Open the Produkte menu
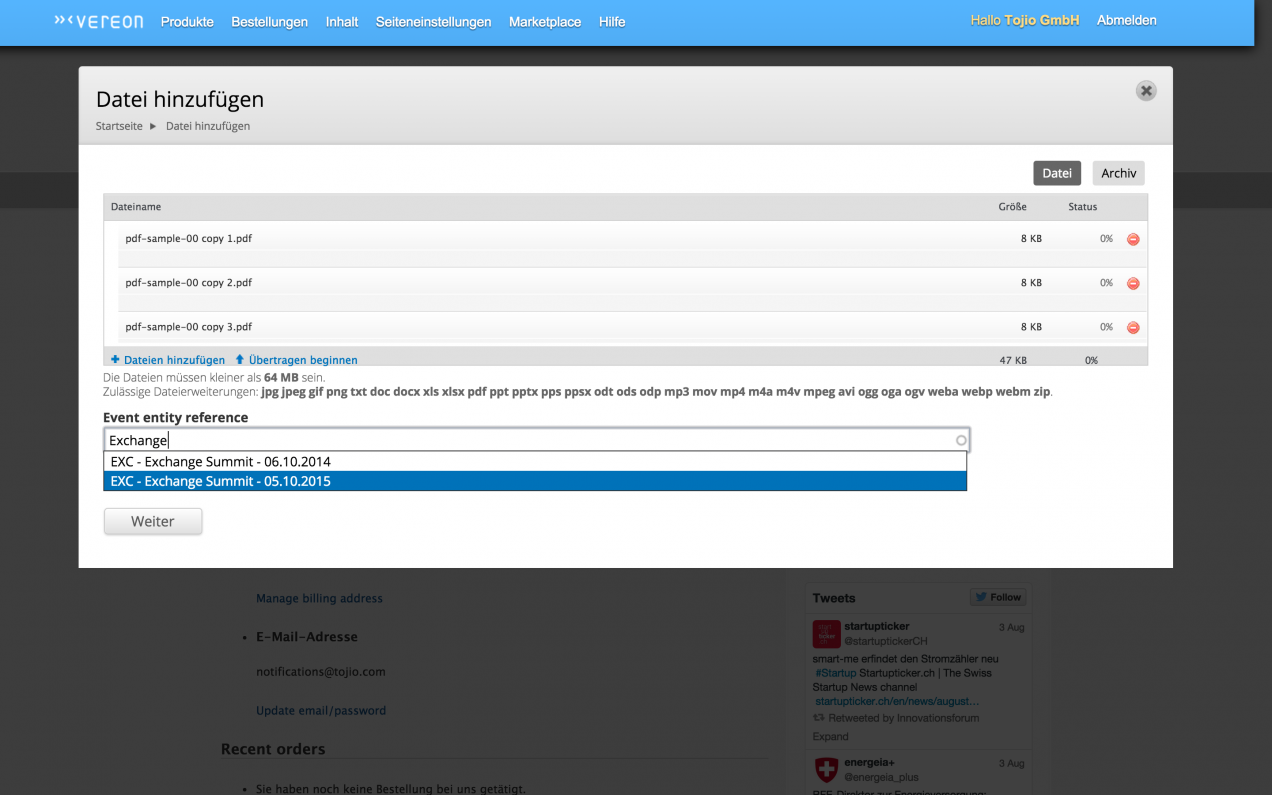 pos(187,22)
